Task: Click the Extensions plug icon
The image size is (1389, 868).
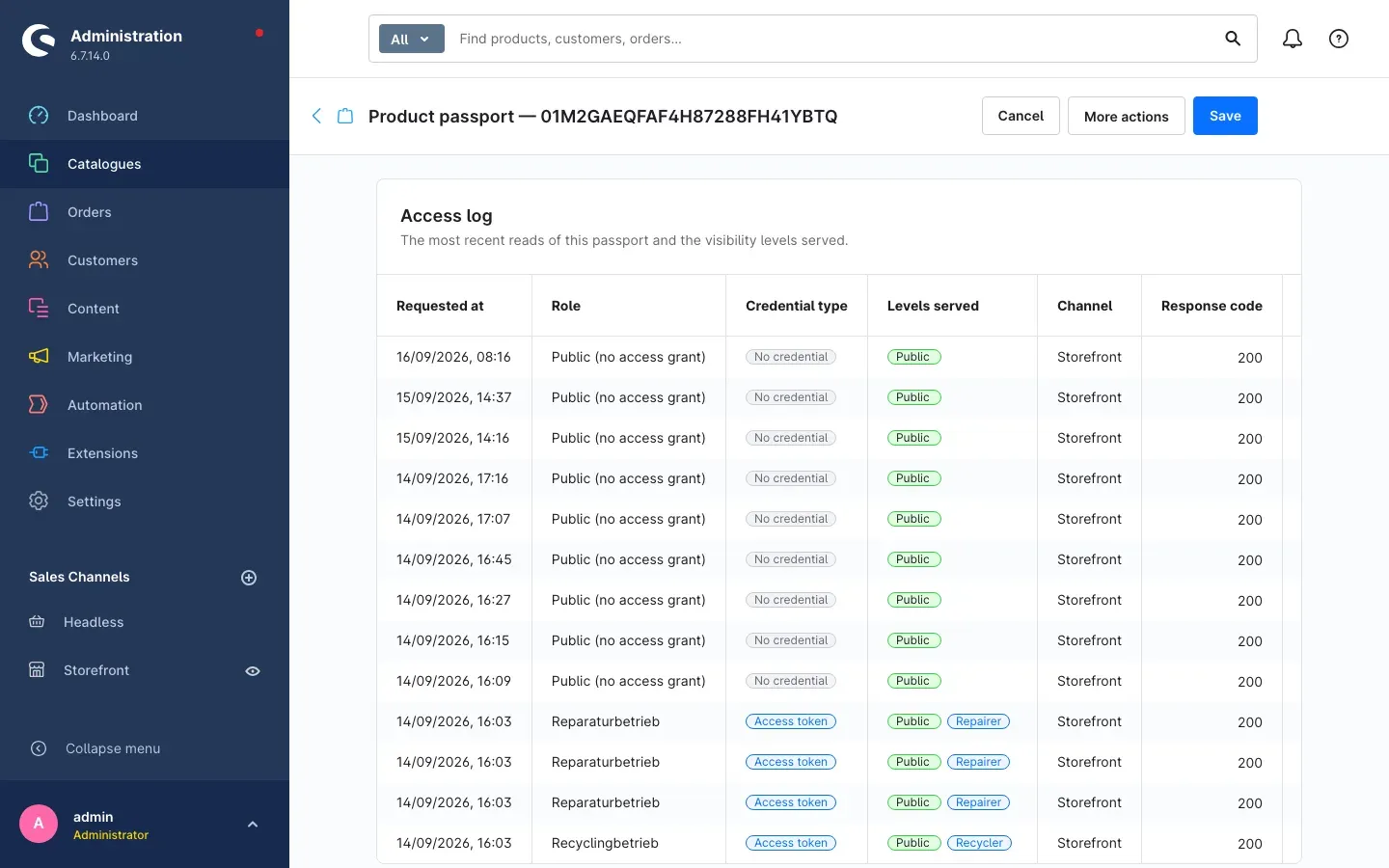Action: point(39,453)
